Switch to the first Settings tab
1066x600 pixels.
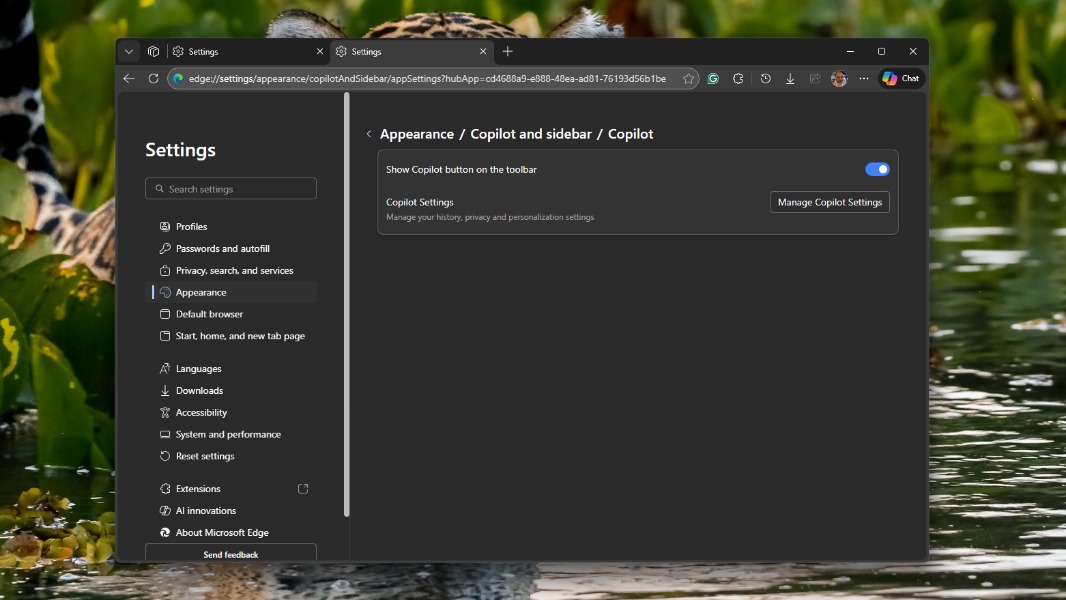240,52
